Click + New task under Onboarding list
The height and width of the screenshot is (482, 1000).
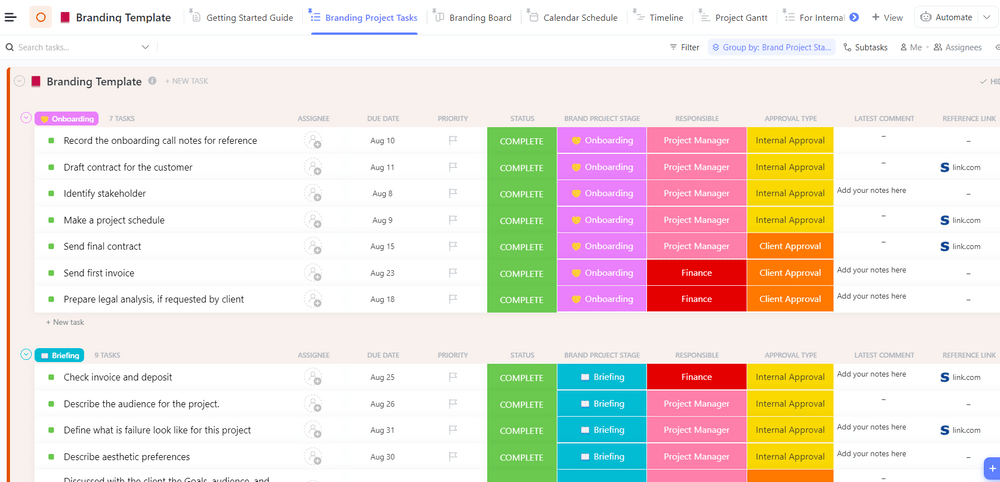[x=65, y=322]
